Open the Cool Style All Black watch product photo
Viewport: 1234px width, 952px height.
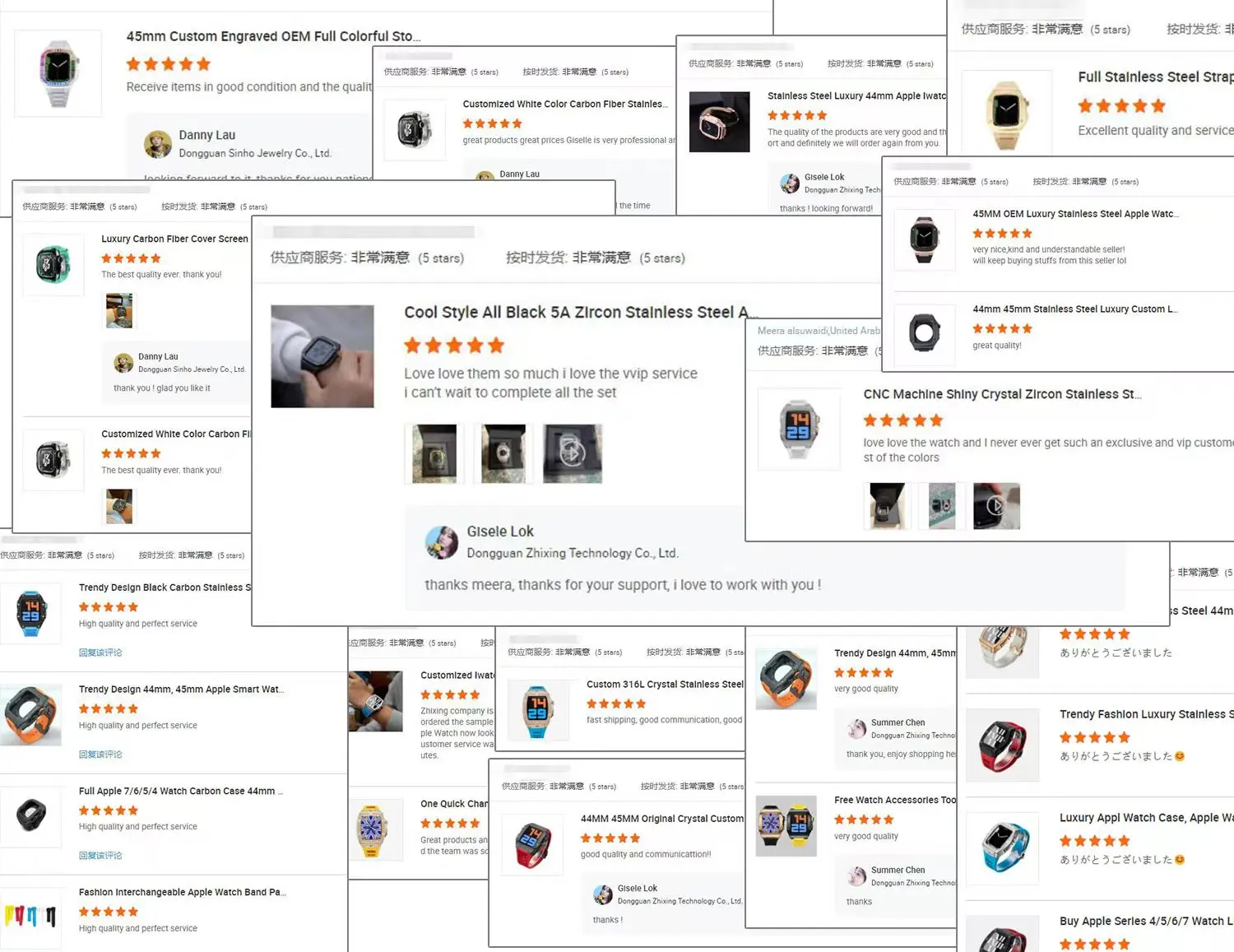pyautogui.click(x=322, y=356)
